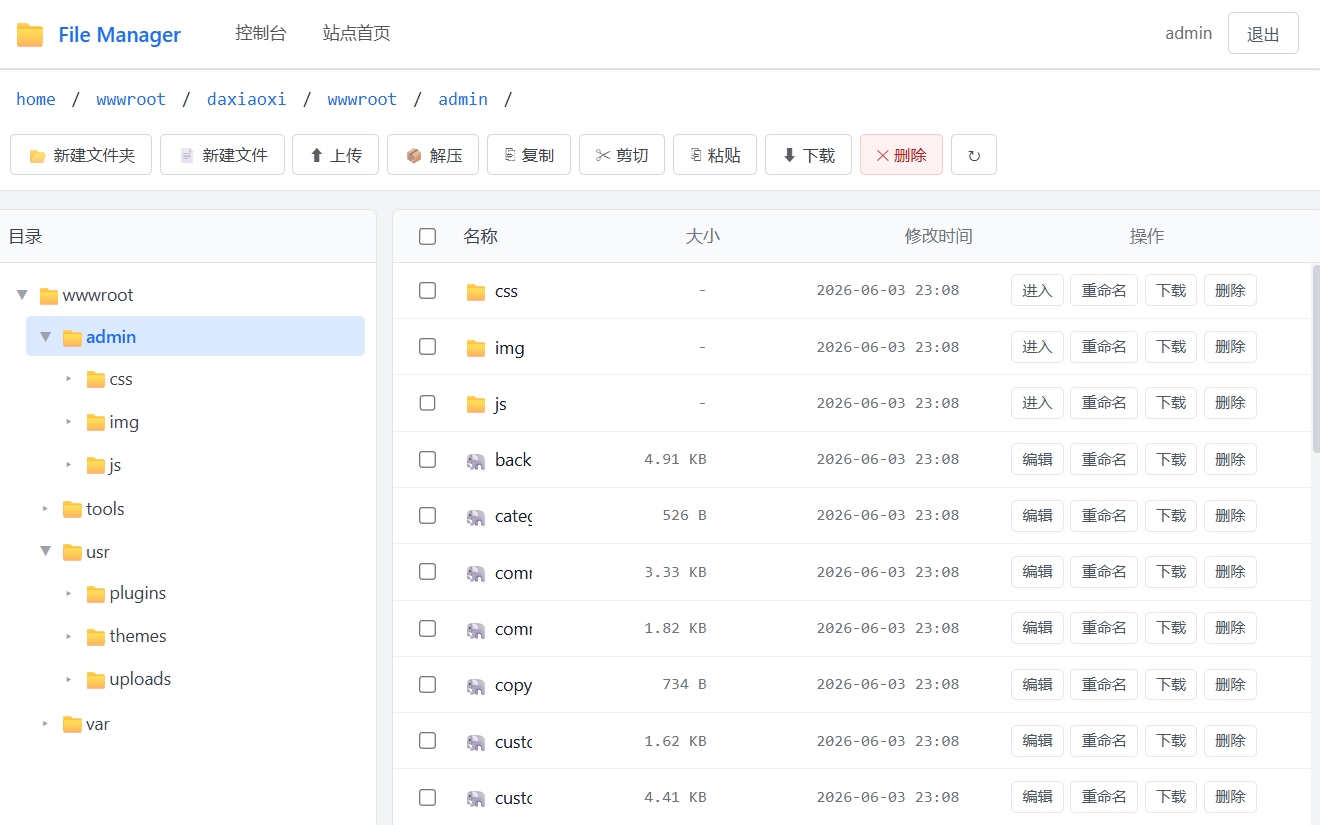This screenshot has height=825, width=1320.
Task: Click the New Folder (新建文件夹) button
Action: click(x=81, y=155)
